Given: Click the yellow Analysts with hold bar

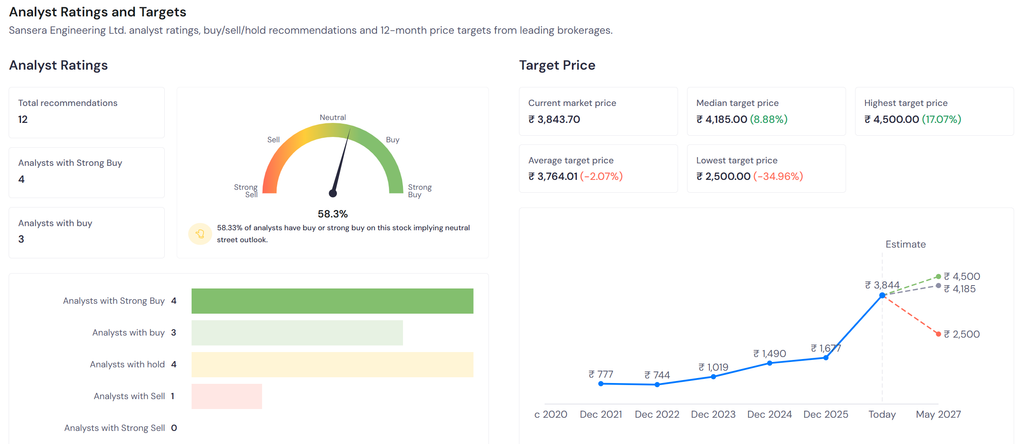Looking at the screenshot, I should pyautogui.click(x=332, y=364).
